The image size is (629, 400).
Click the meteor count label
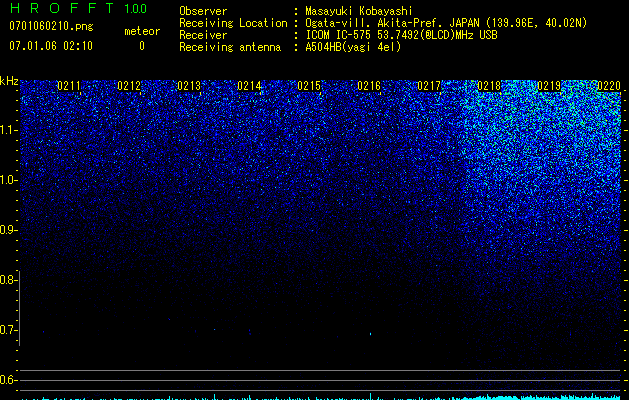(142, 31)
